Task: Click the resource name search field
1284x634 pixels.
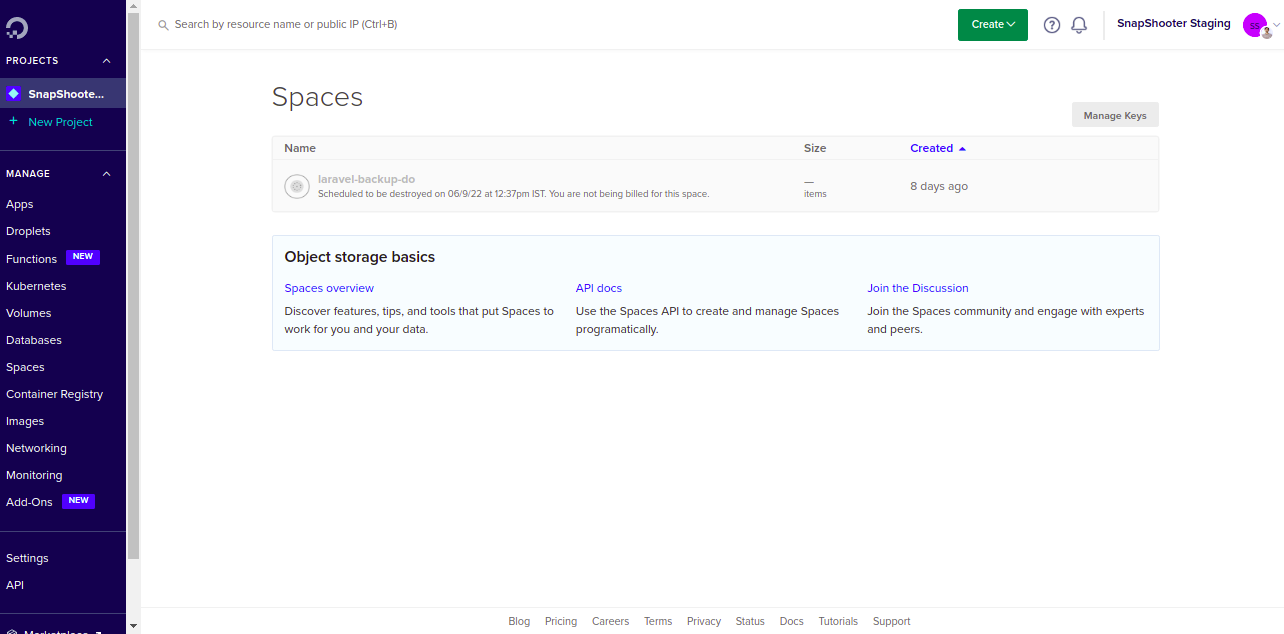Action: click(400, 24)
